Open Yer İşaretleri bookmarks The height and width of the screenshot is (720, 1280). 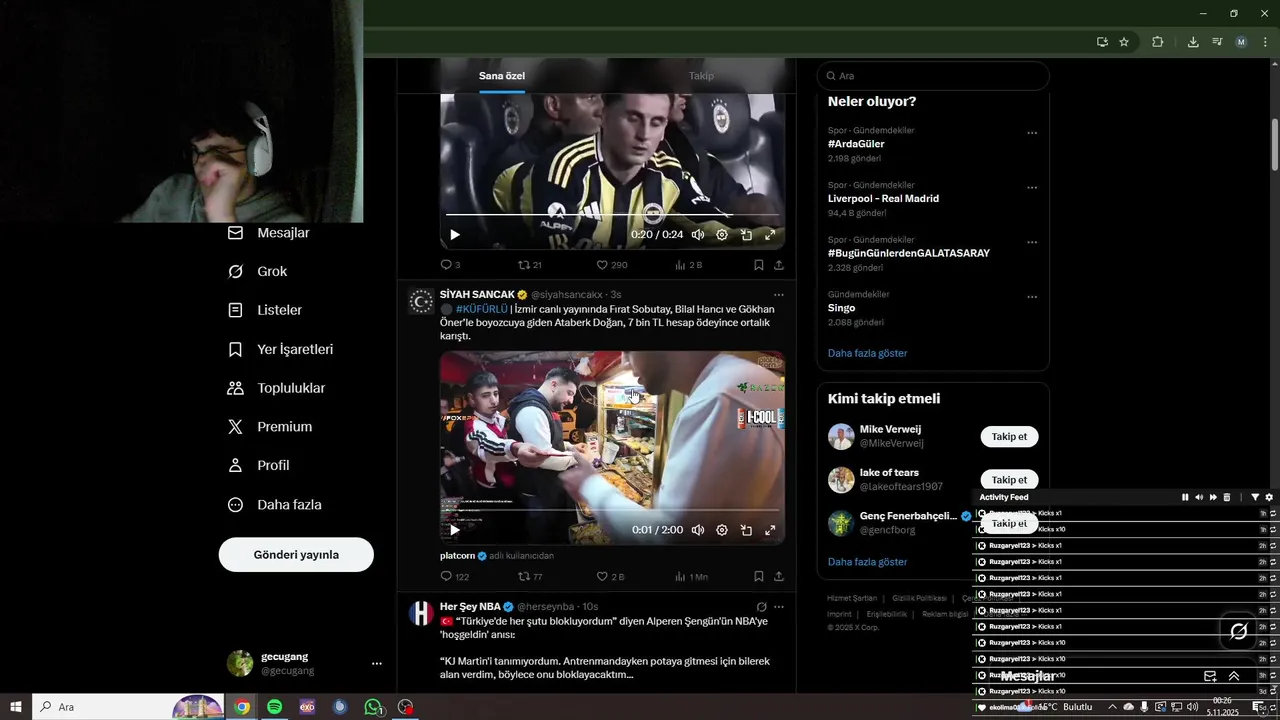281,349
